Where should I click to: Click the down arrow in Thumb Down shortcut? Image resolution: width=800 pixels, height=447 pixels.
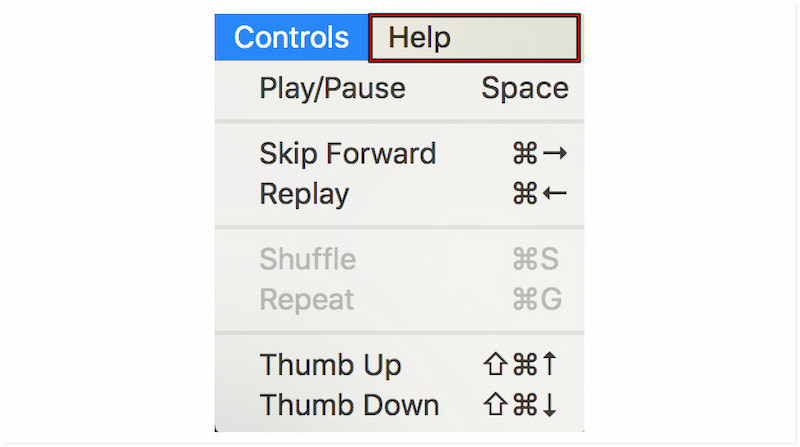pyautogui.click(x=549, y=405)
